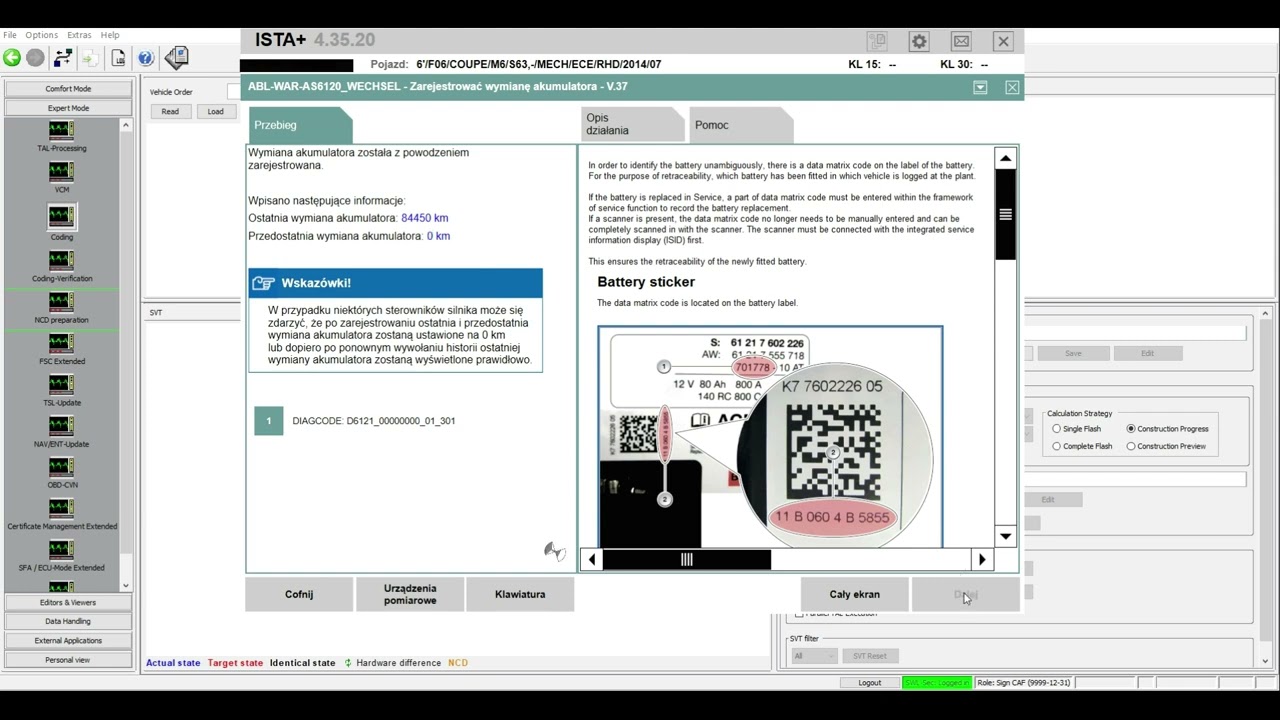Click the stacked documents icon in toolbar
1280x720 pixels.
[176, 58]
